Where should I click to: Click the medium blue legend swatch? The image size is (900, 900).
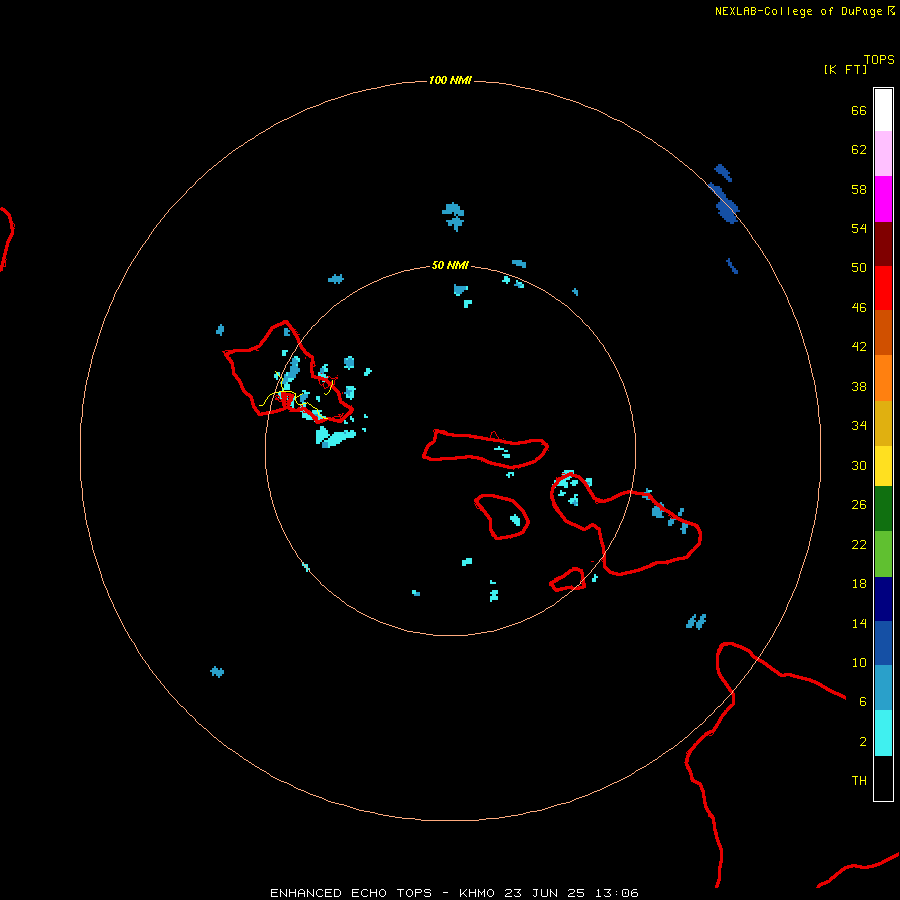(x=883, y=643)
